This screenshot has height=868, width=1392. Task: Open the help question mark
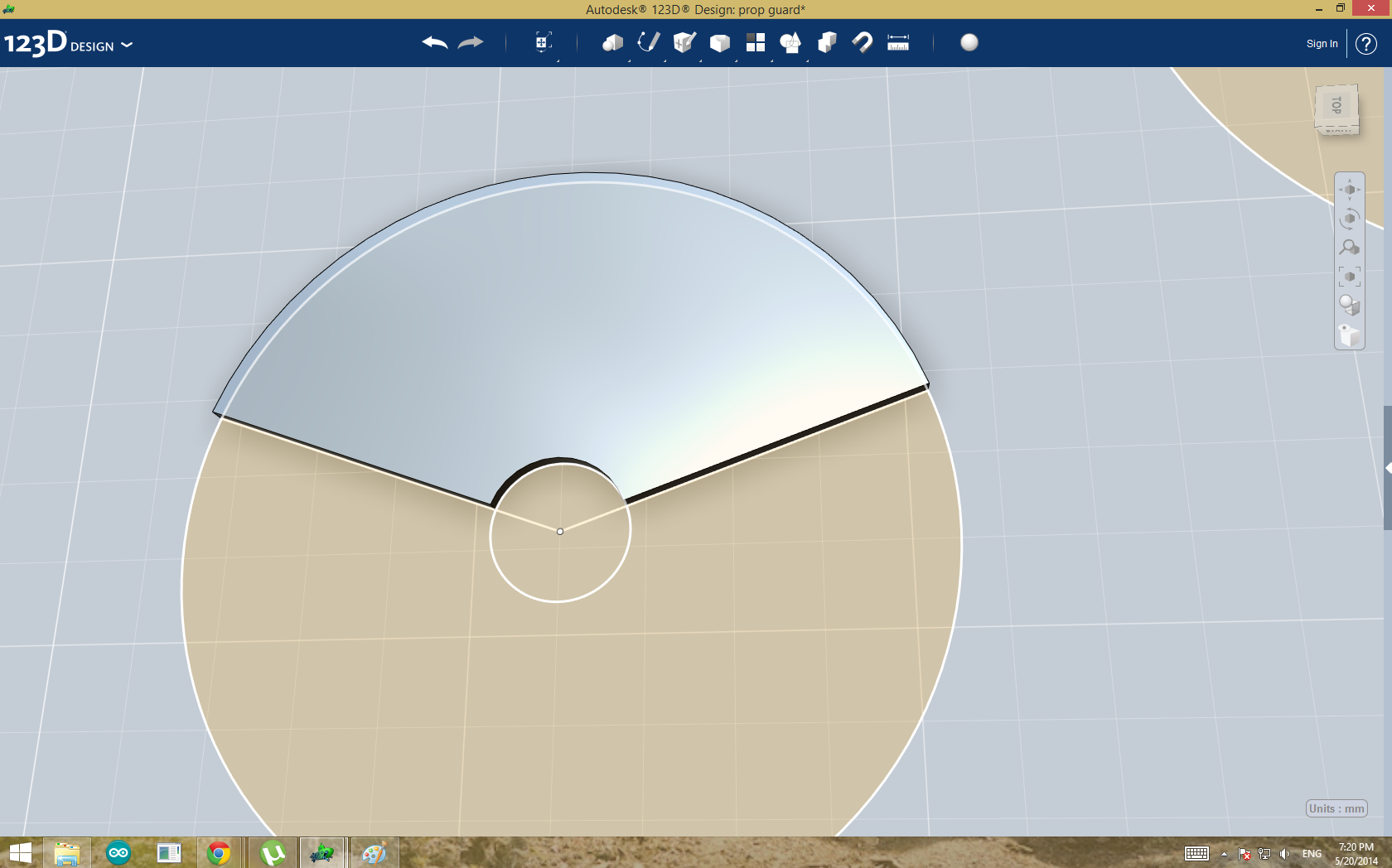[x=1366, y=44]
